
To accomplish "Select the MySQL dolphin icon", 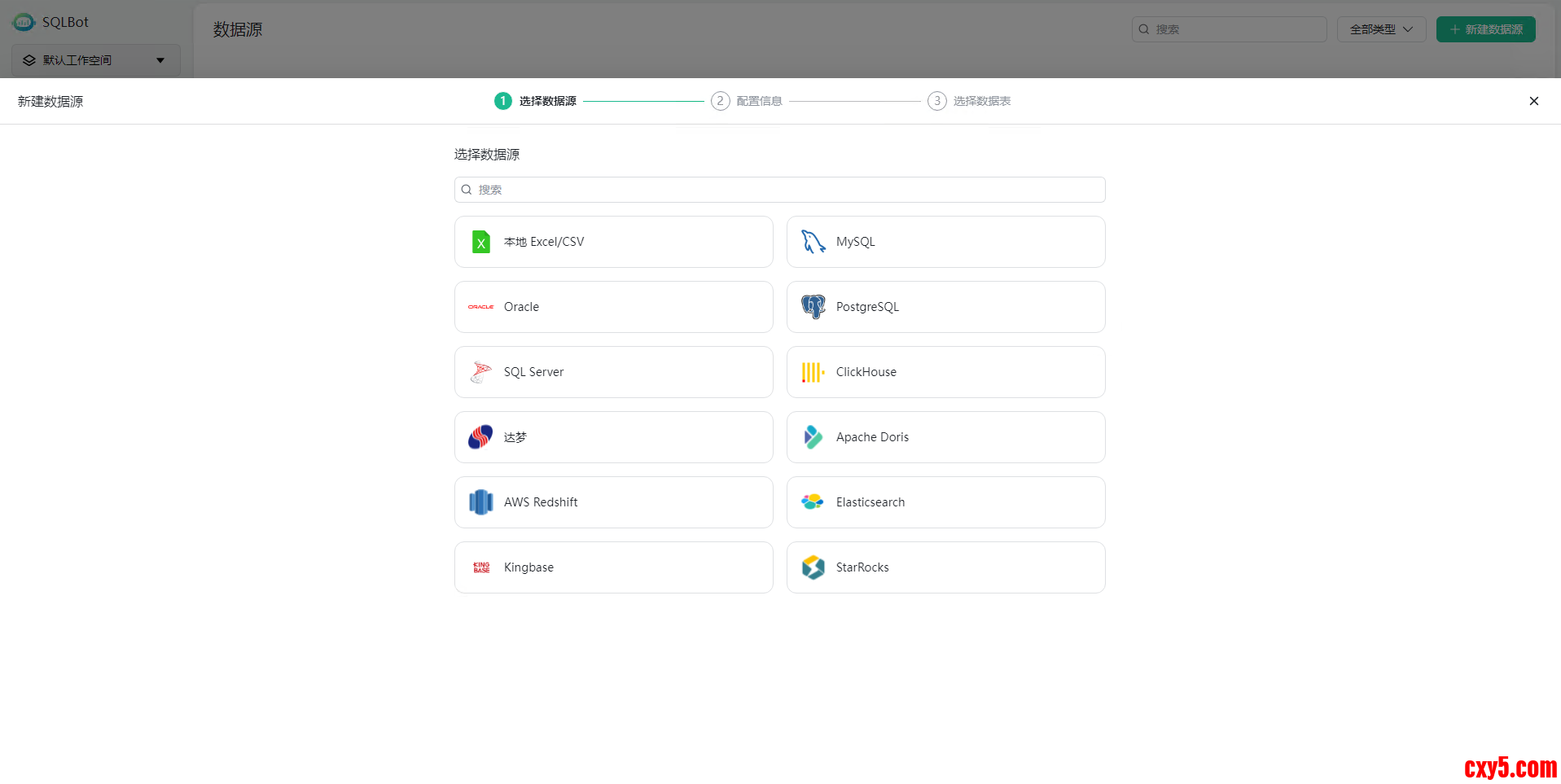I will tap(813, 242).
